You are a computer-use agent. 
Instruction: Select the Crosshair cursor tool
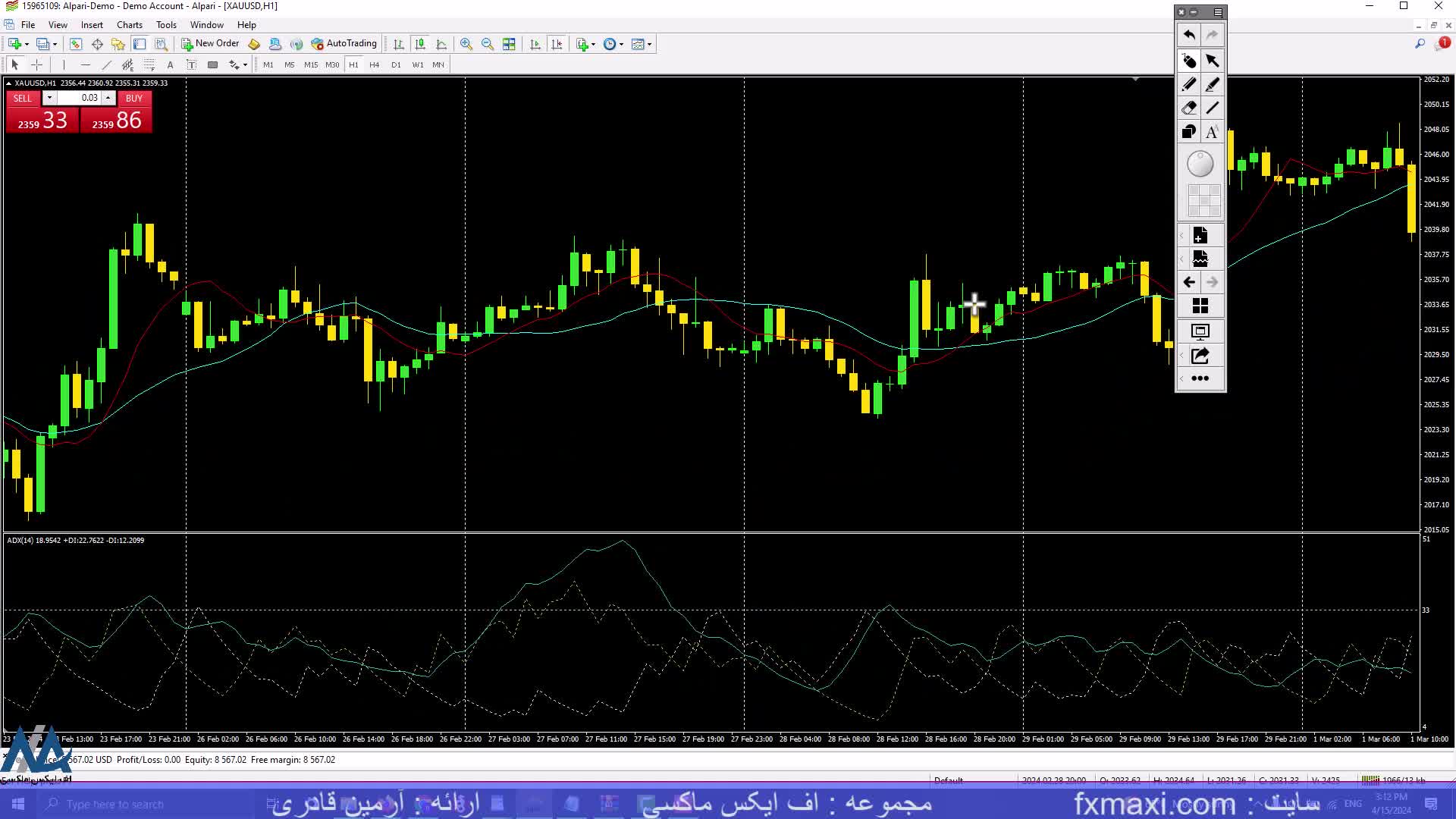pos(36,65)
